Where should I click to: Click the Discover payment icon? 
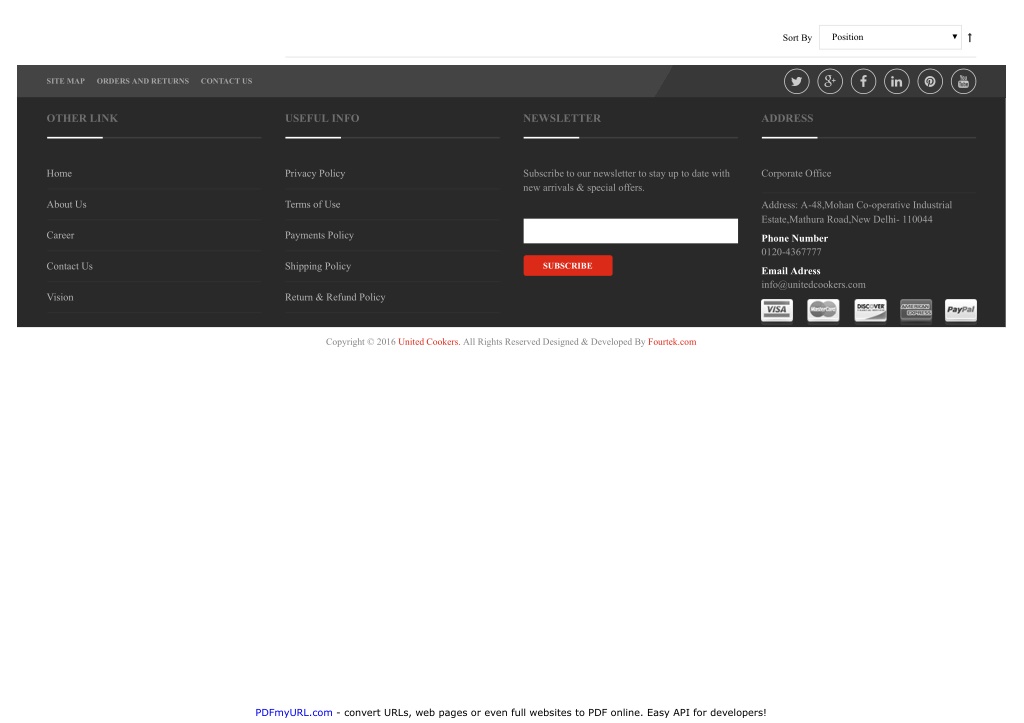[x=870, y=310]
